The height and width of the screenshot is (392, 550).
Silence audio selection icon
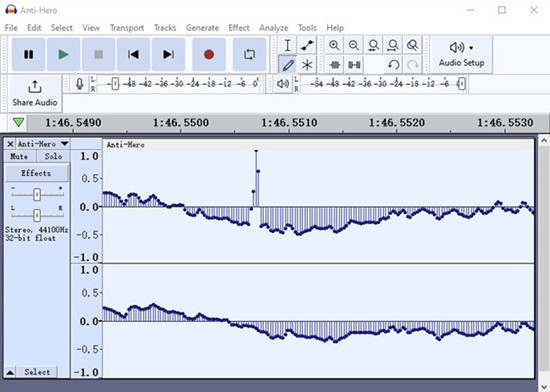(354, 65)
